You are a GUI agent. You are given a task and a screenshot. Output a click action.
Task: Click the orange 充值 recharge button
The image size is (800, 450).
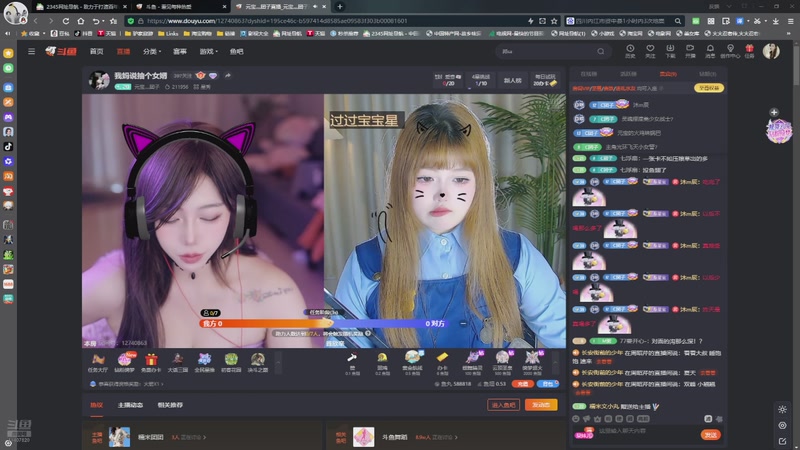pos(521,384)
